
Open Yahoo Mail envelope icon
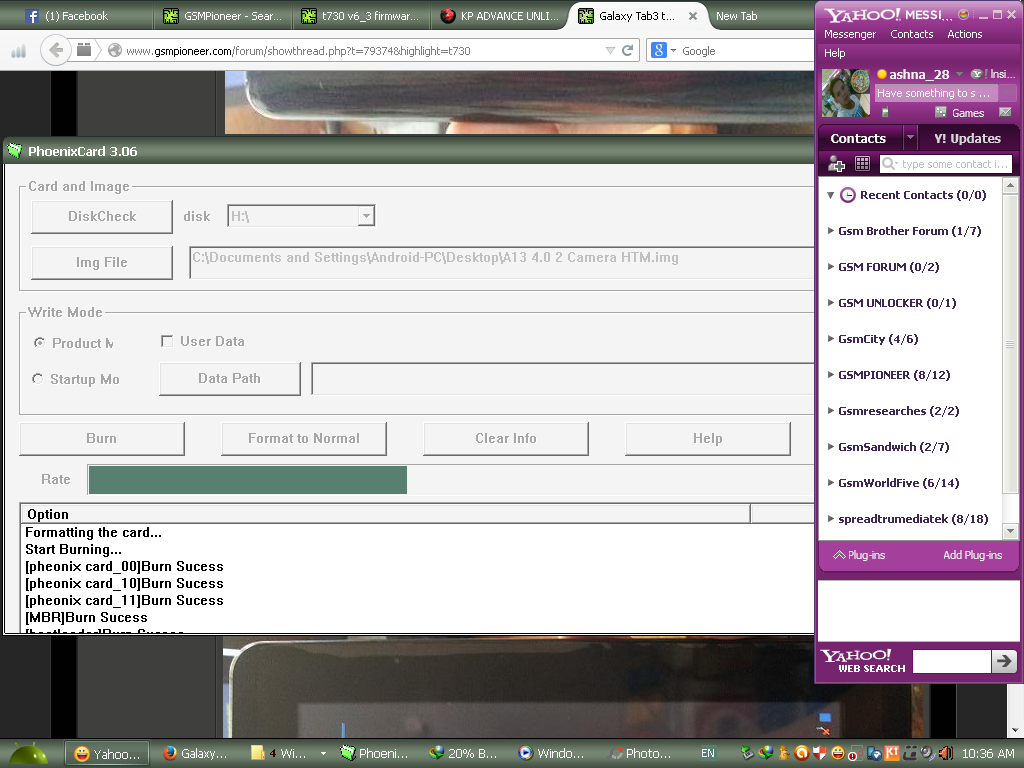pos(1004,112)
